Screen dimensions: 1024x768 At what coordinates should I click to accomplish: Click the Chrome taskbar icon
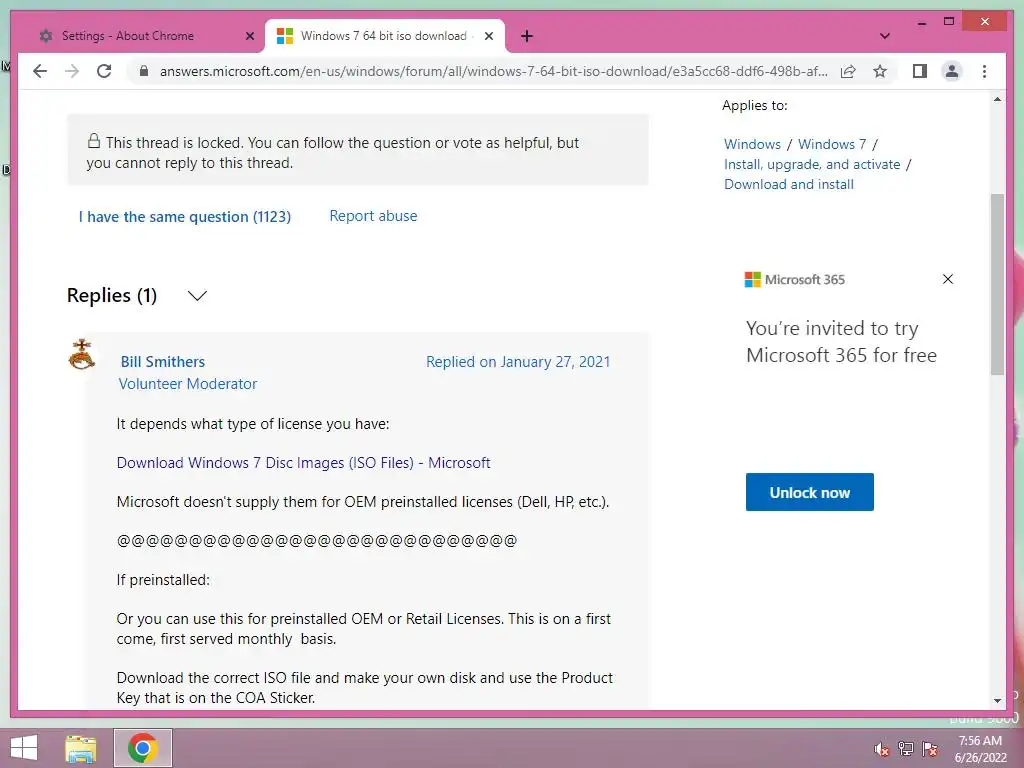click(142, 748)
